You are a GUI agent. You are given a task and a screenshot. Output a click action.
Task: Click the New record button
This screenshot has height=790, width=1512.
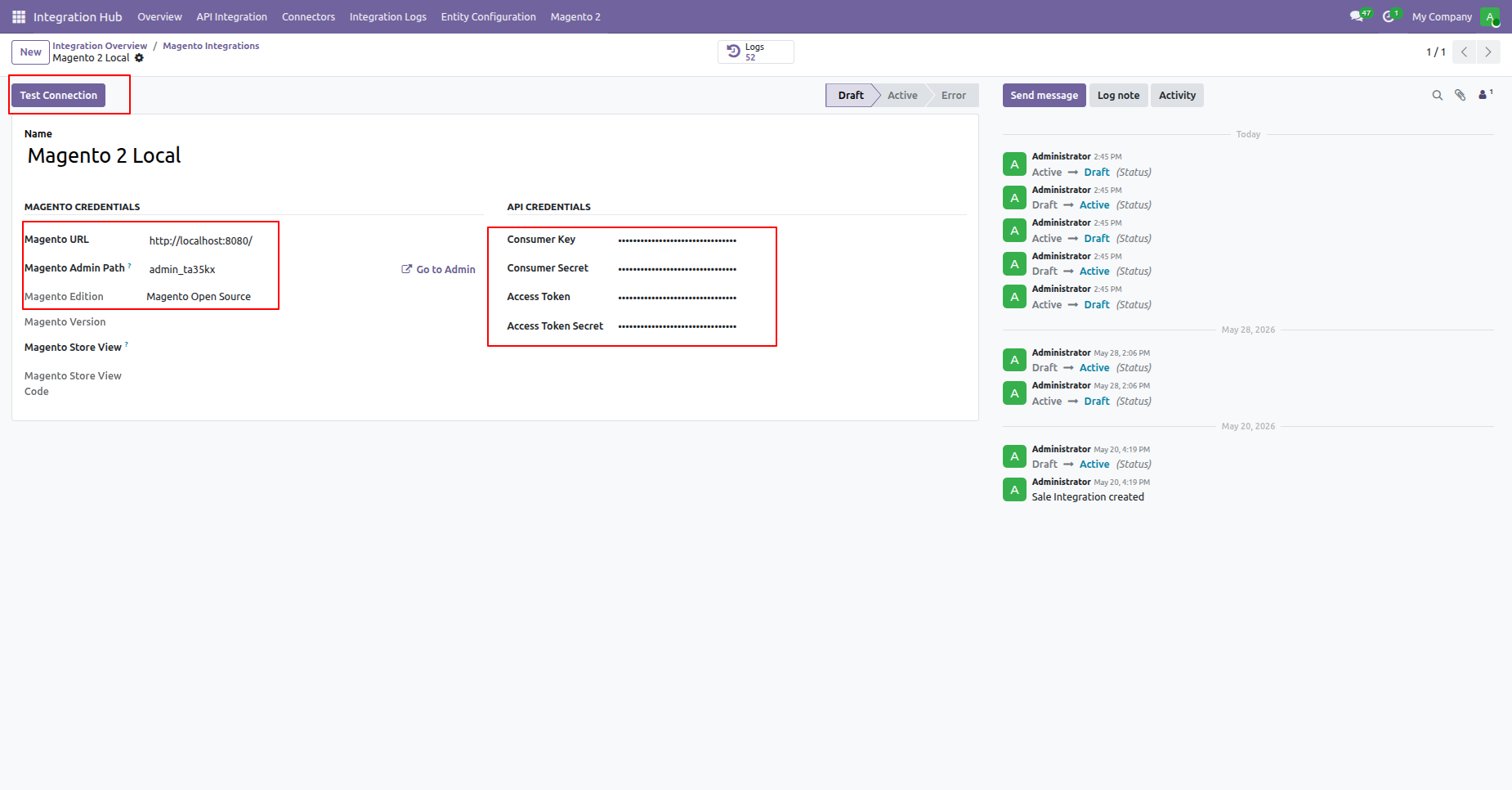point(30,52)
